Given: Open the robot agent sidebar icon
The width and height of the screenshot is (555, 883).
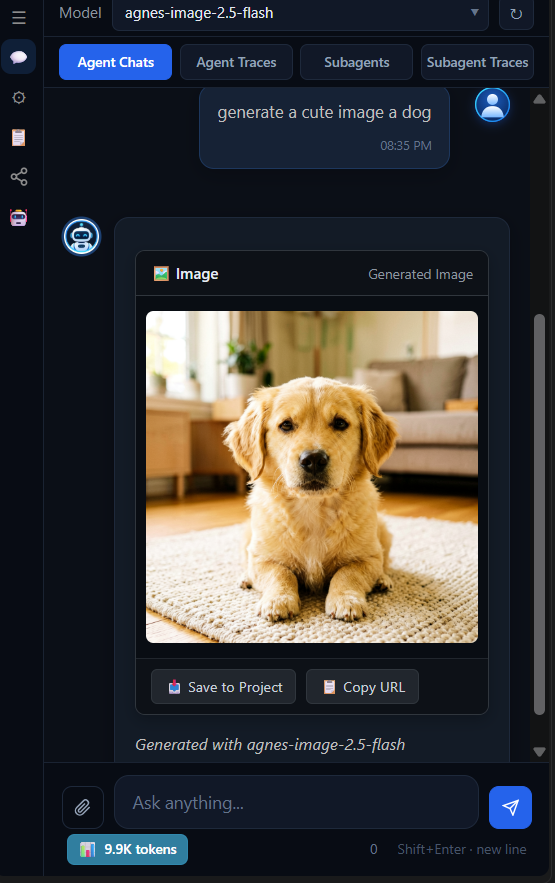Looking at the screenshot, I should (19, 217).
